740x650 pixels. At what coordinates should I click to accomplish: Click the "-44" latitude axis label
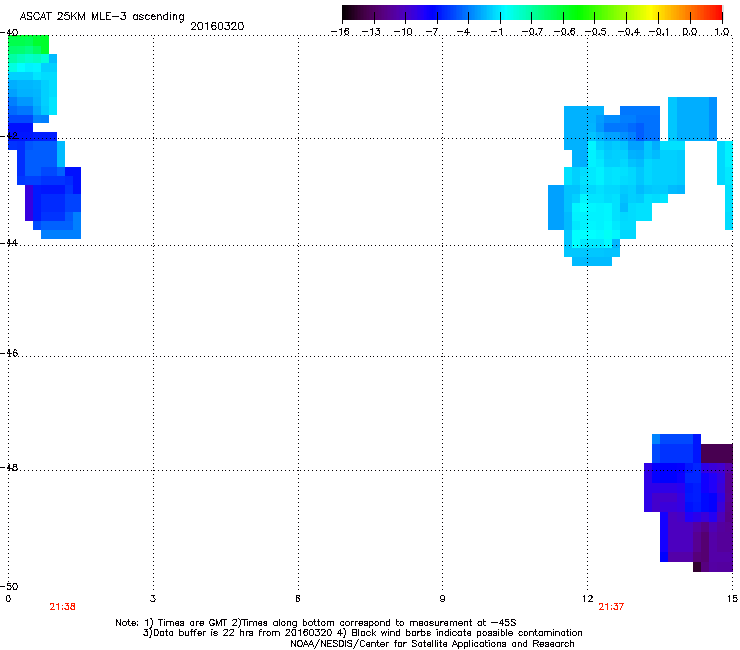click(9, 243)
